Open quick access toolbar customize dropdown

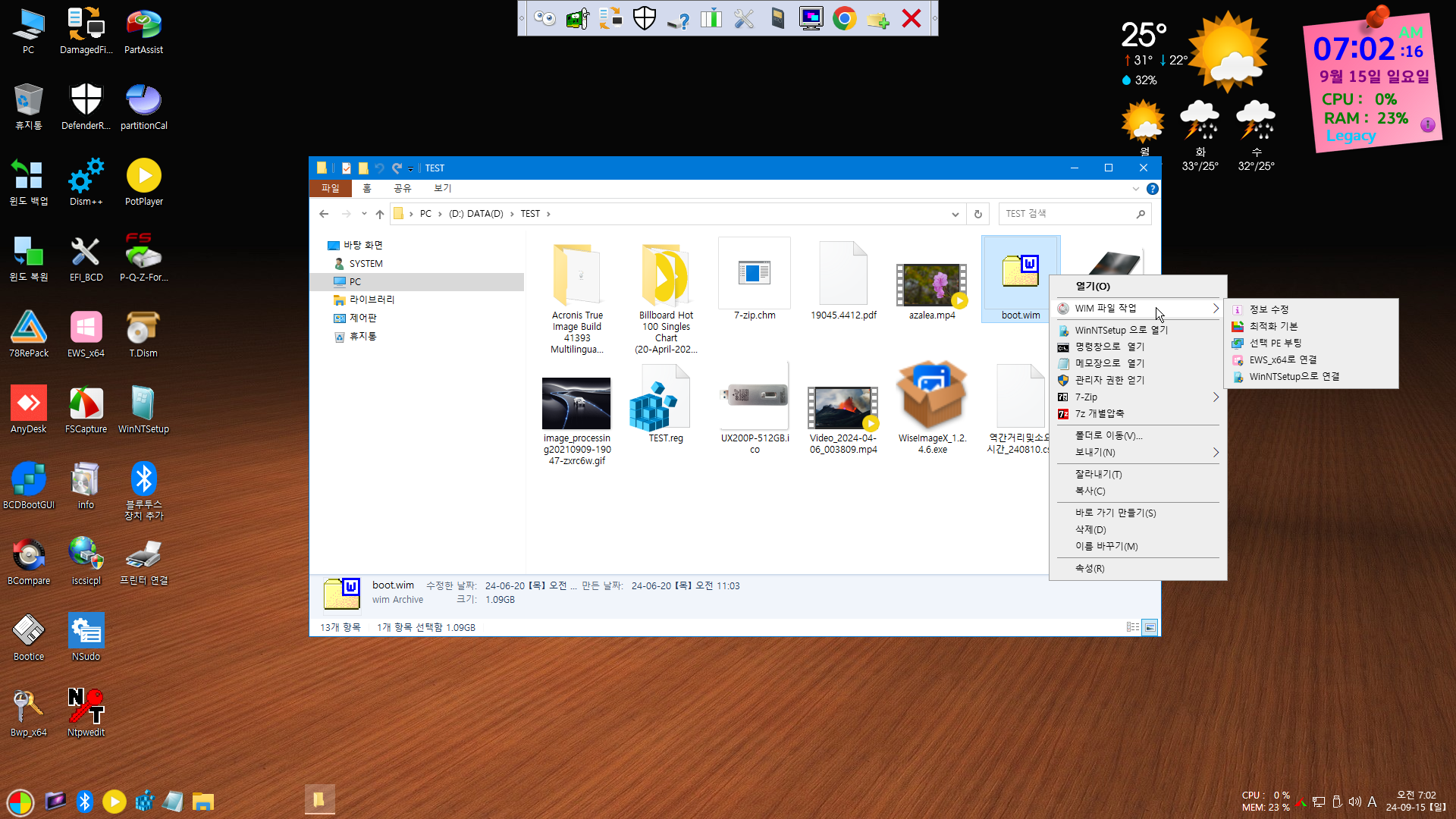tap(410, 168)
